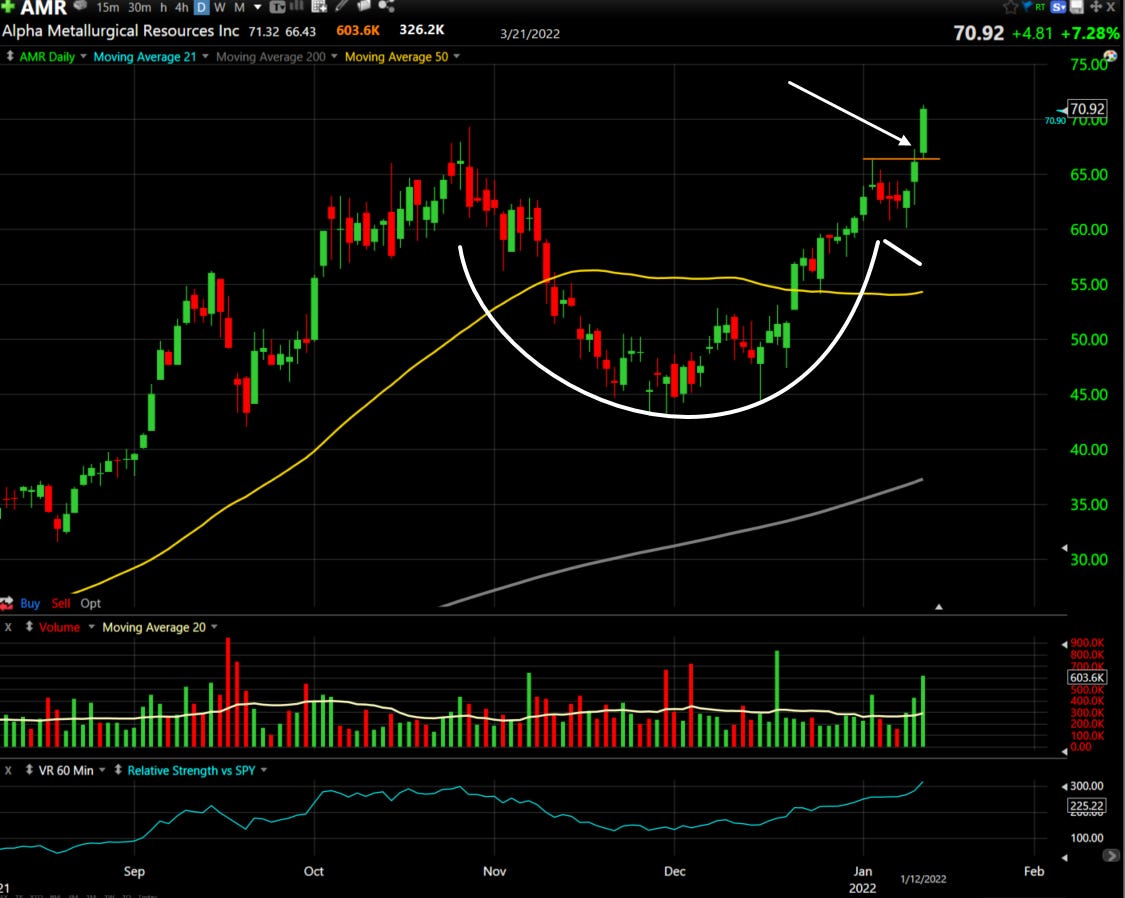Click the up-down arrows before Volume label
The width and height of the screenshot is (1125, 898).
[x=29, y=626]
